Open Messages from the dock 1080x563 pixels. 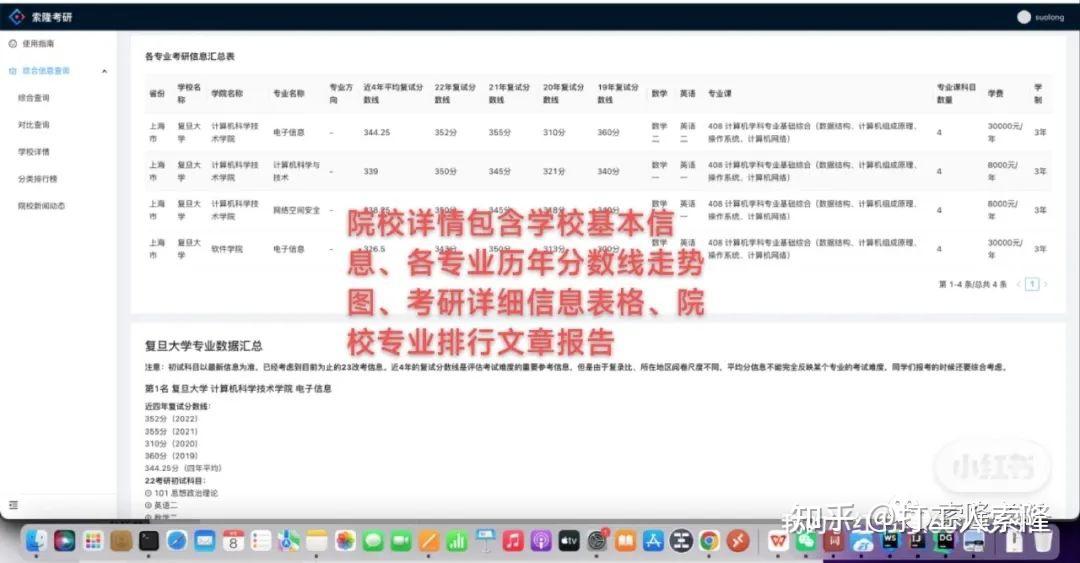373,541
